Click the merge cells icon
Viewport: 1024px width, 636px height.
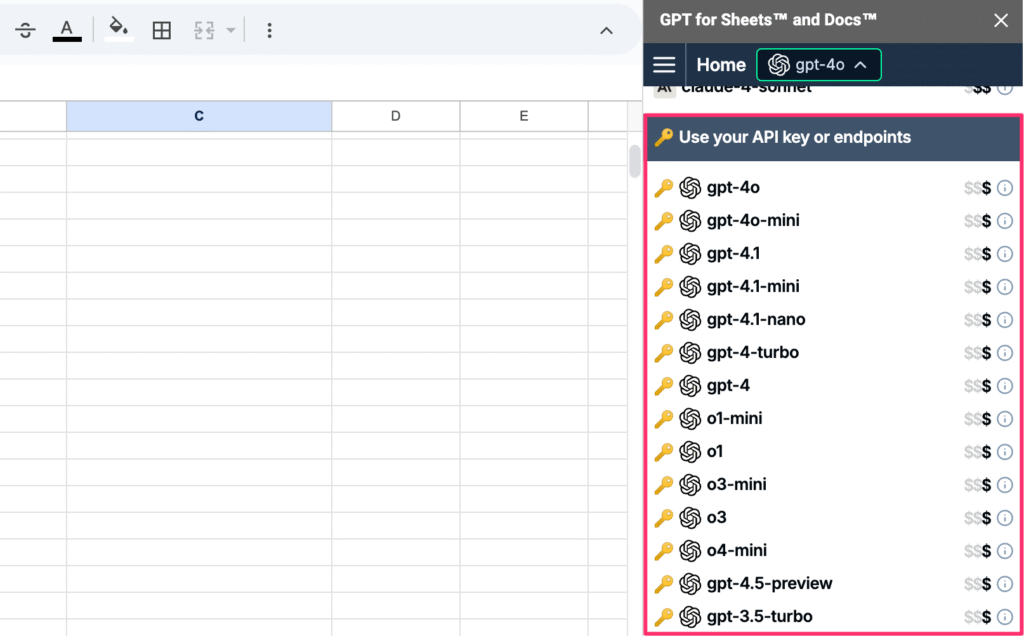pyautogui.click(x=204, y=30)
